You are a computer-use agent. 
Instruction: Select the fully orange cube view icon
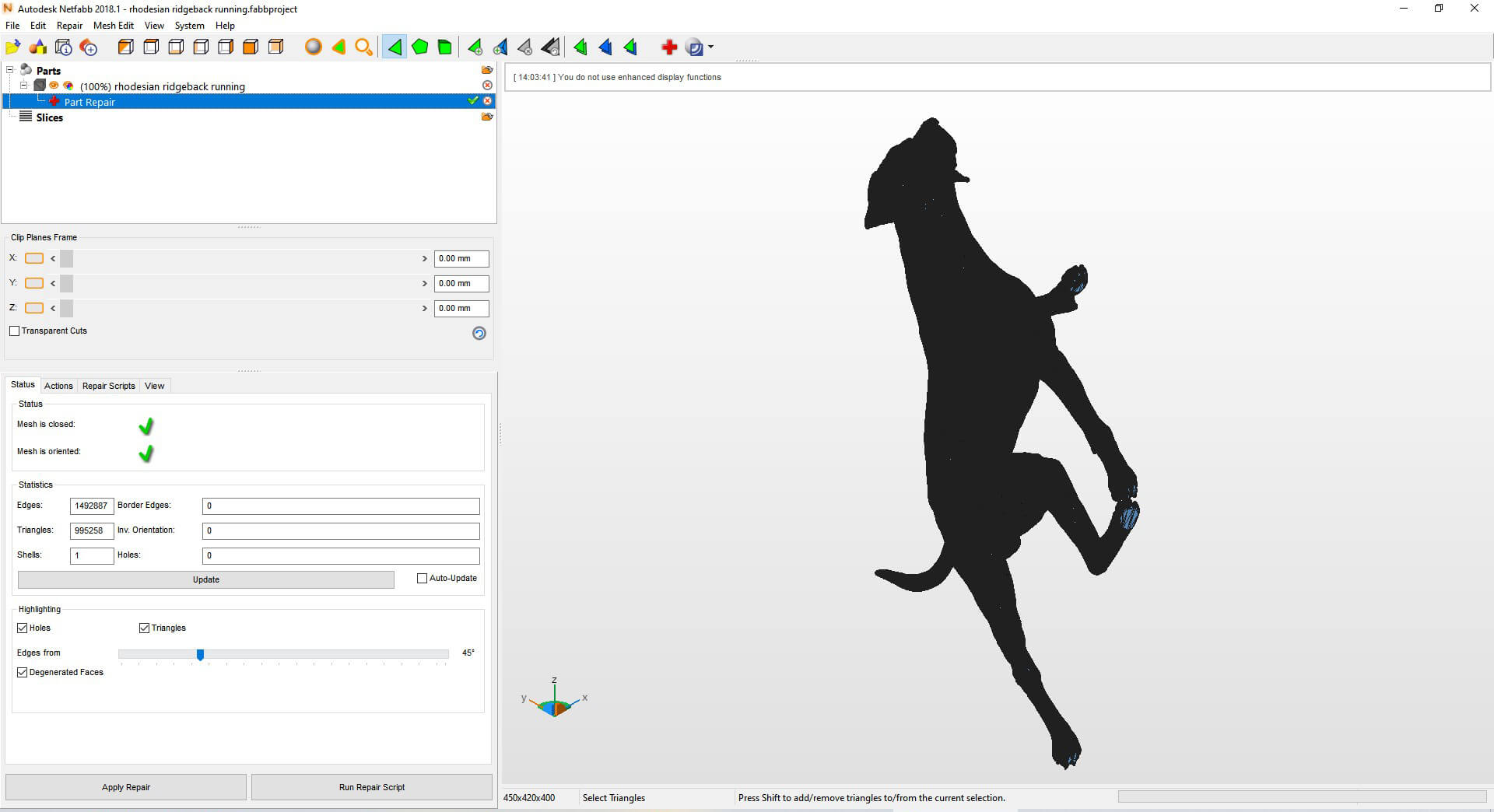[x=251, y=47]
